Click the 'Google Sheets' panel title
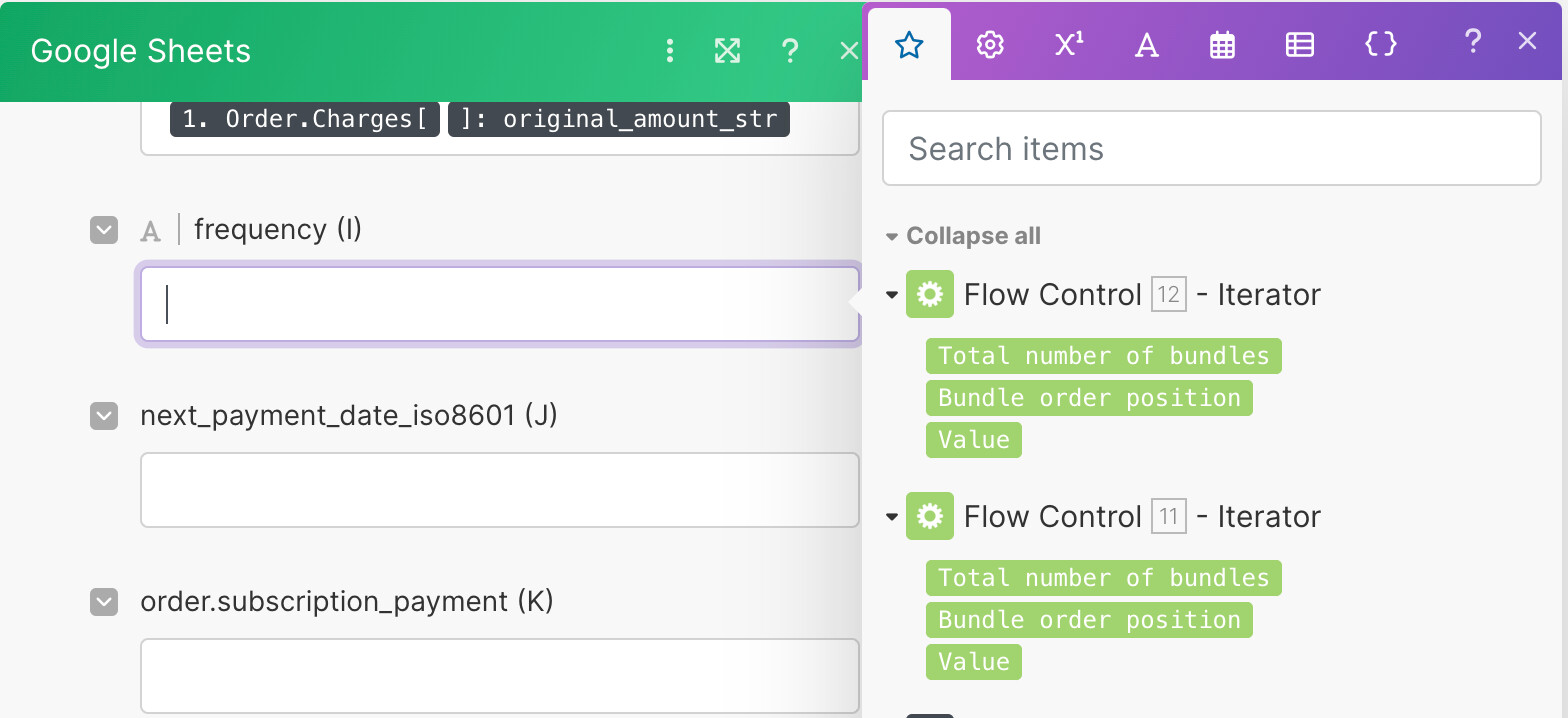Screen dimensions: 1568x718 click(141, 51)
